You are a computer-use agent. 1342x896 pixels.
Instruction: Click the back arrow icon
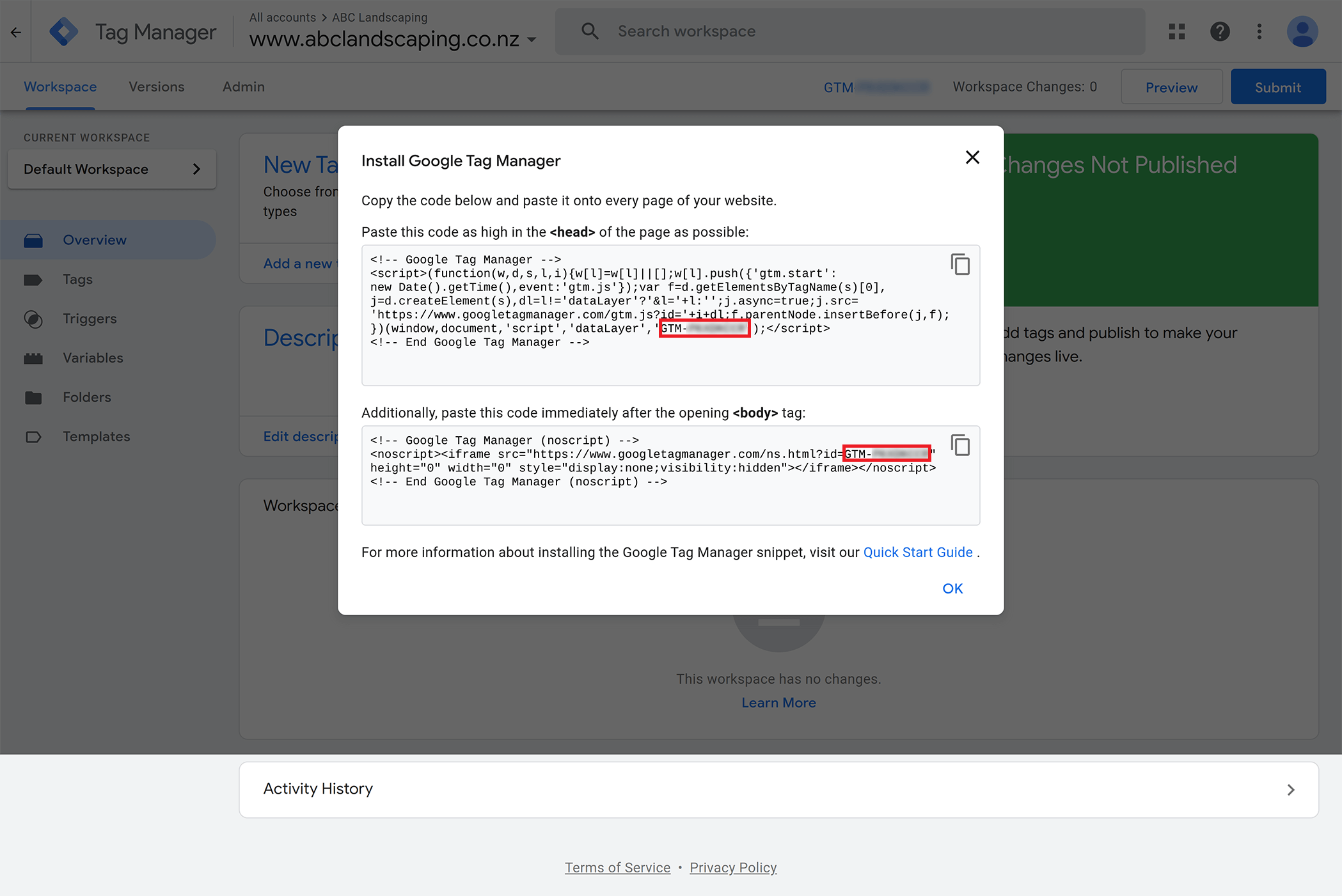[16, 32]
